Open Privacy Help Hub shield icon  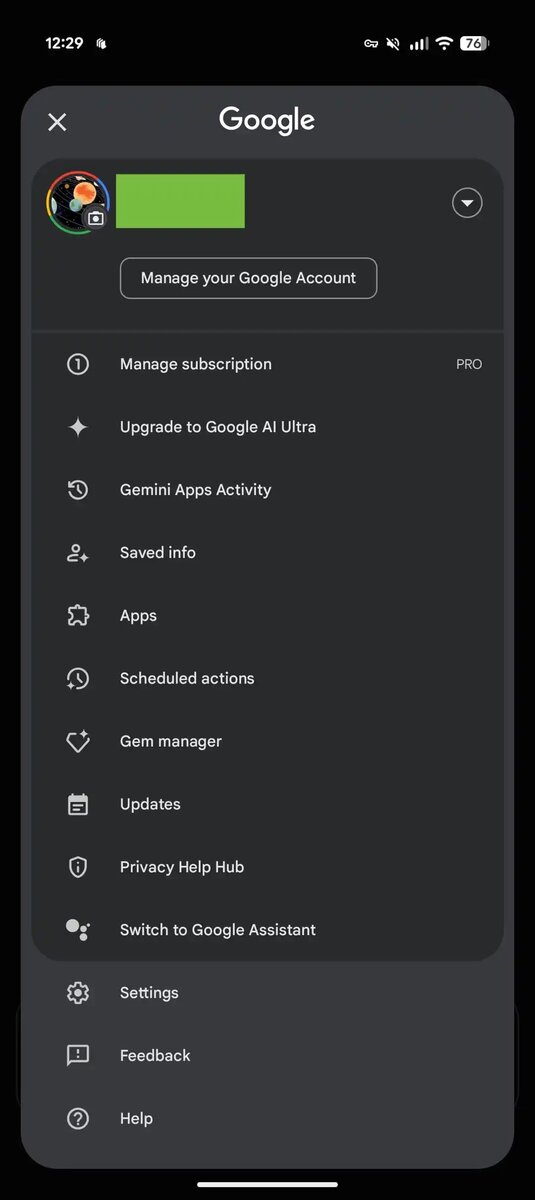pyautogui.click(x=78, y=867)
